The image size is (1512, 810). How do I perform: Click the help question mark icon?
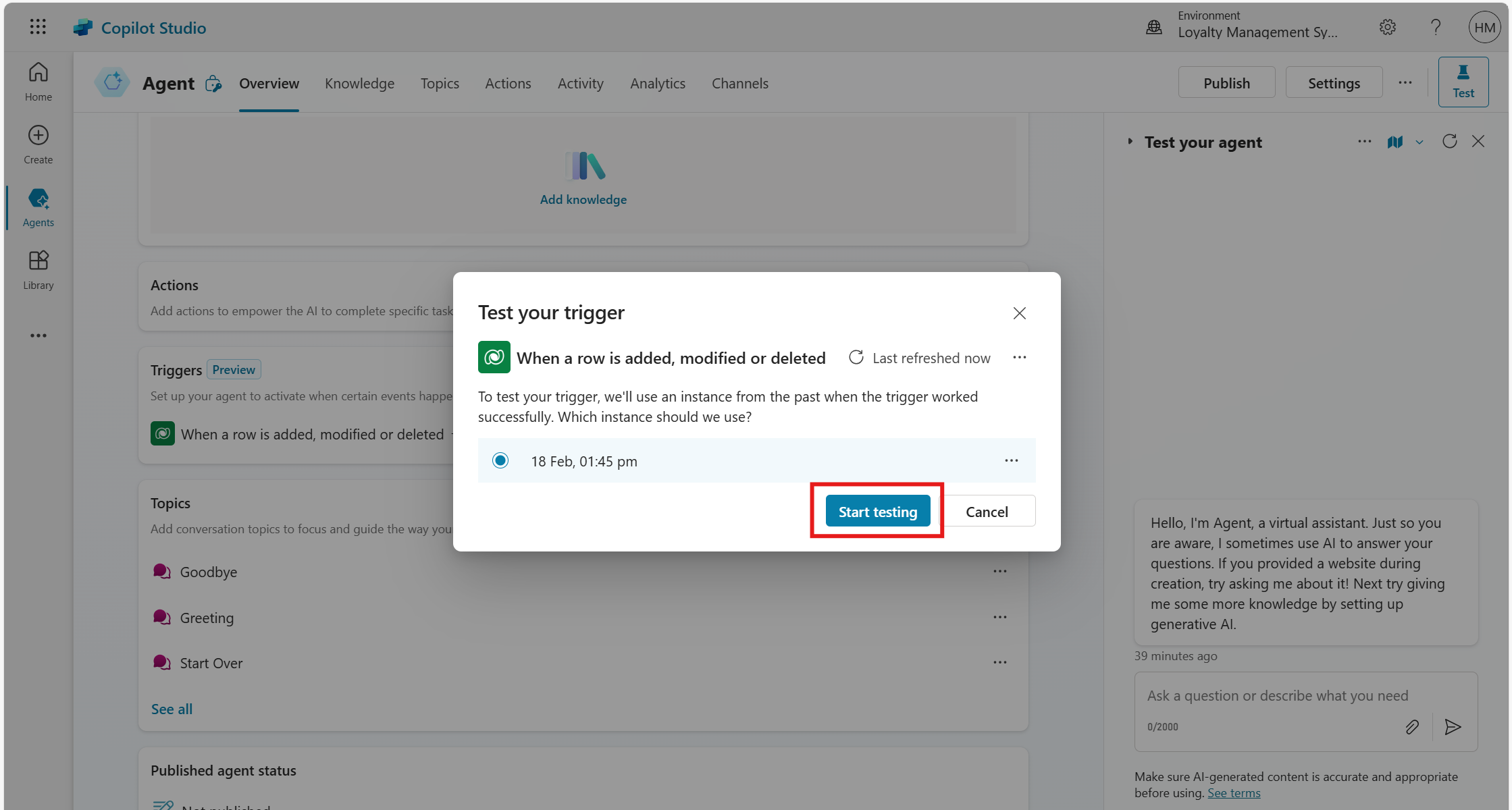click(1436, 27)
